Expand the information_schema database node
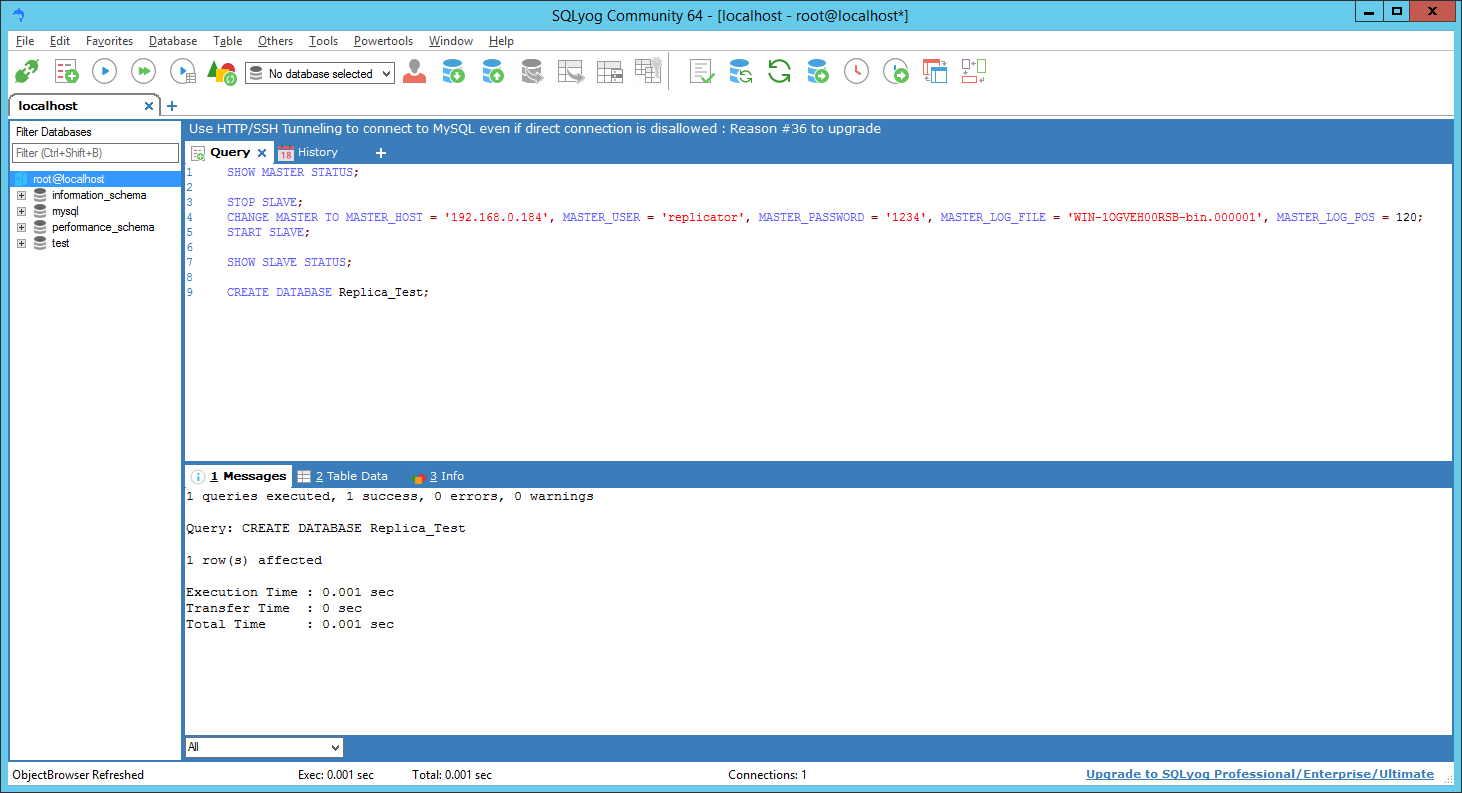 click(x=21, y=196)
